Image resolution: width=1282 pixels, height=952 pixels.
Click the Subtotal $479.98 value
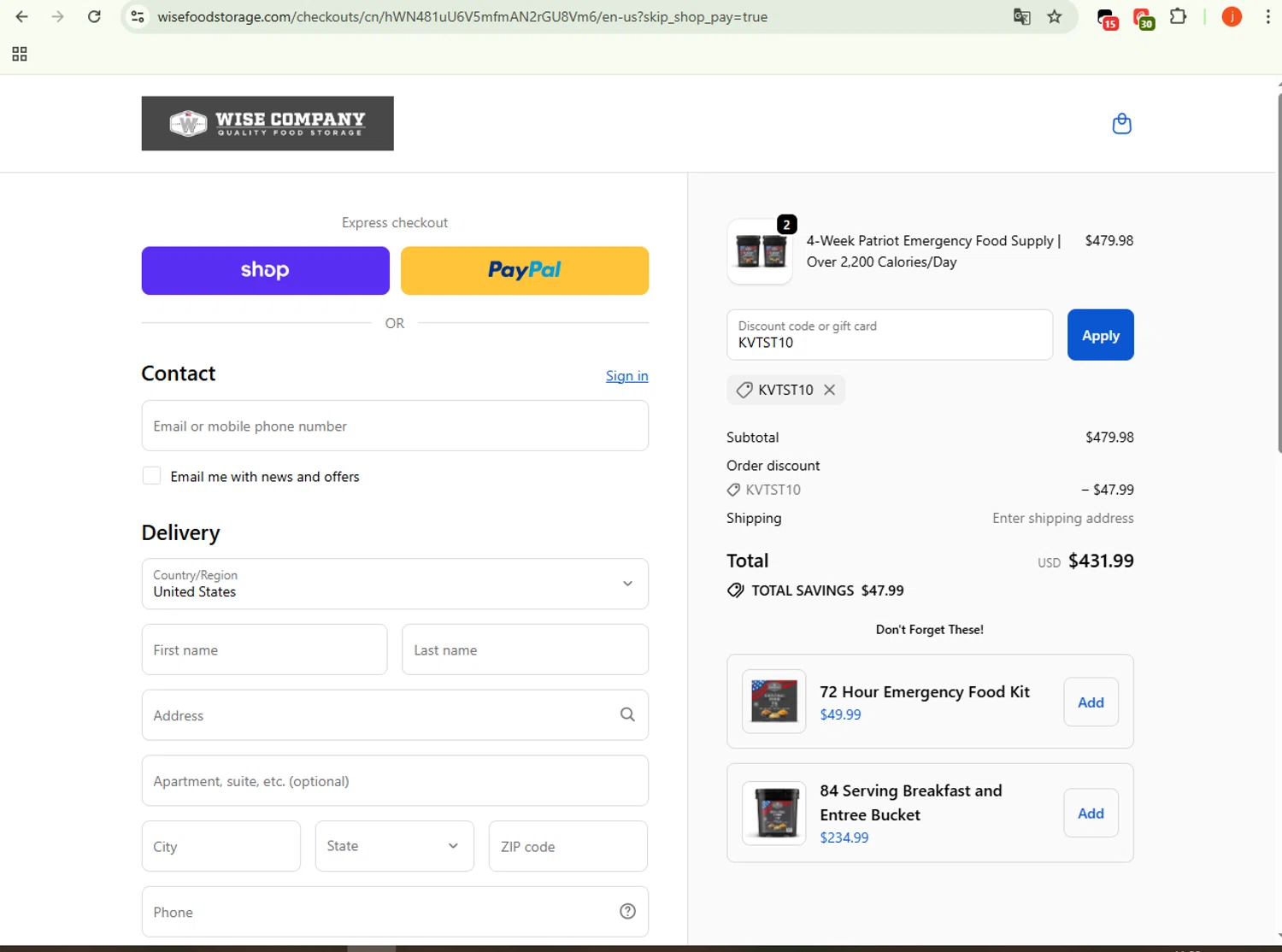(1109, 438)
